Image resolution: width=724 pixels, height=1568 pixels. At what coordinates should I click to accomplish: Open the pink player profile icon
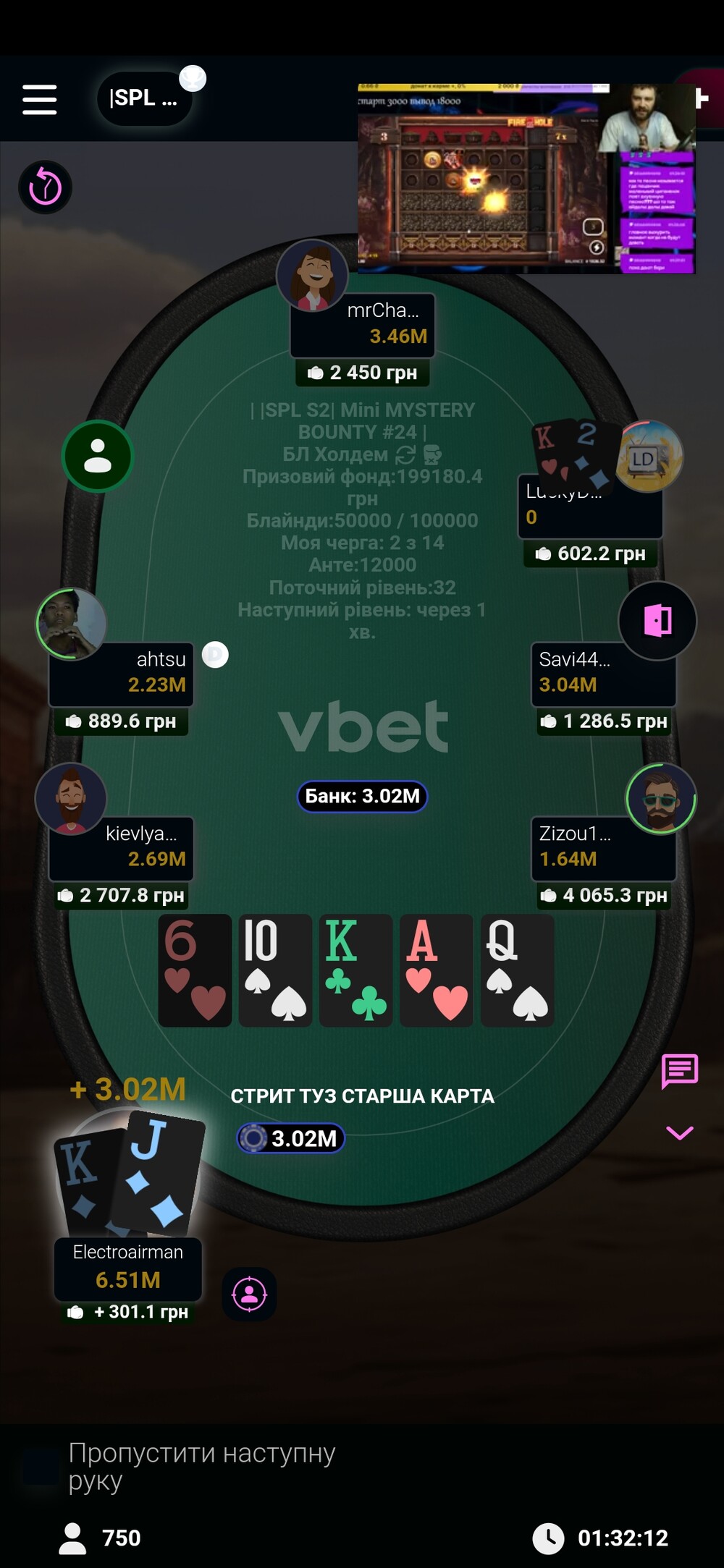250,1294
